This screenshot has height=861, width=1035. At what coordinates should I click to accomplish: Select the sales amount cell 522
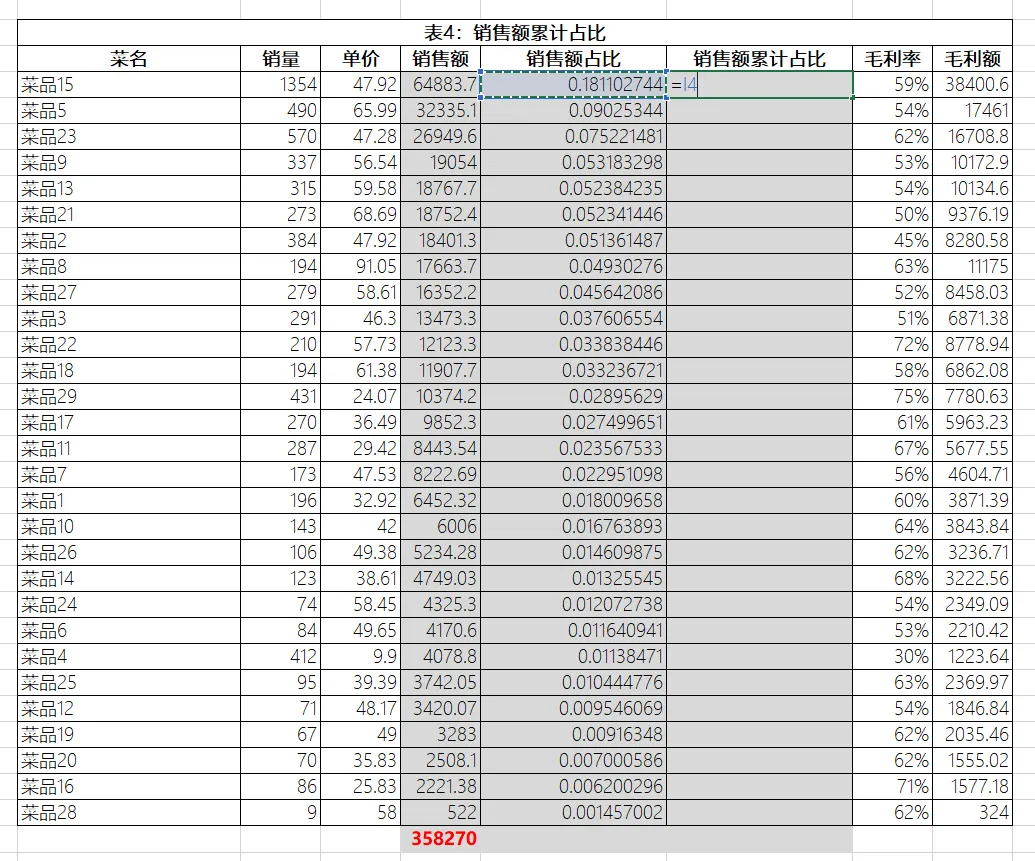point(440,811)
